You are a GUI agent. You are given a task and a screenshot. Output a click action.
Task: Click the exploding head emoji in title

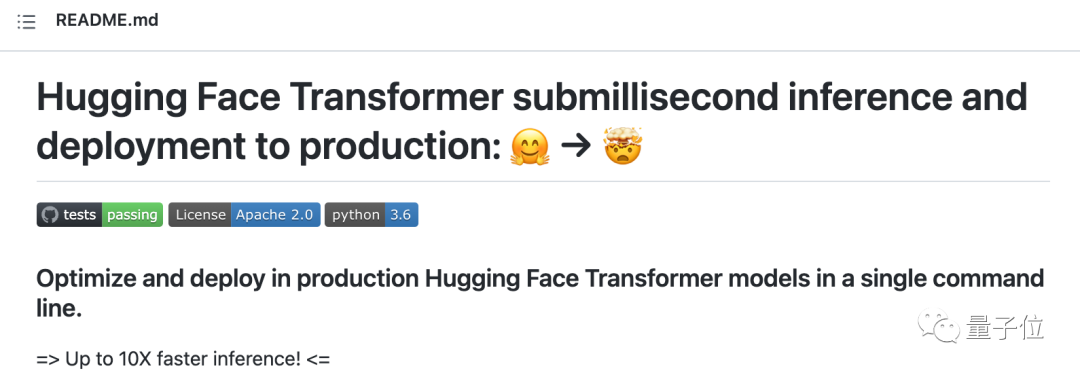click(623, 145)
